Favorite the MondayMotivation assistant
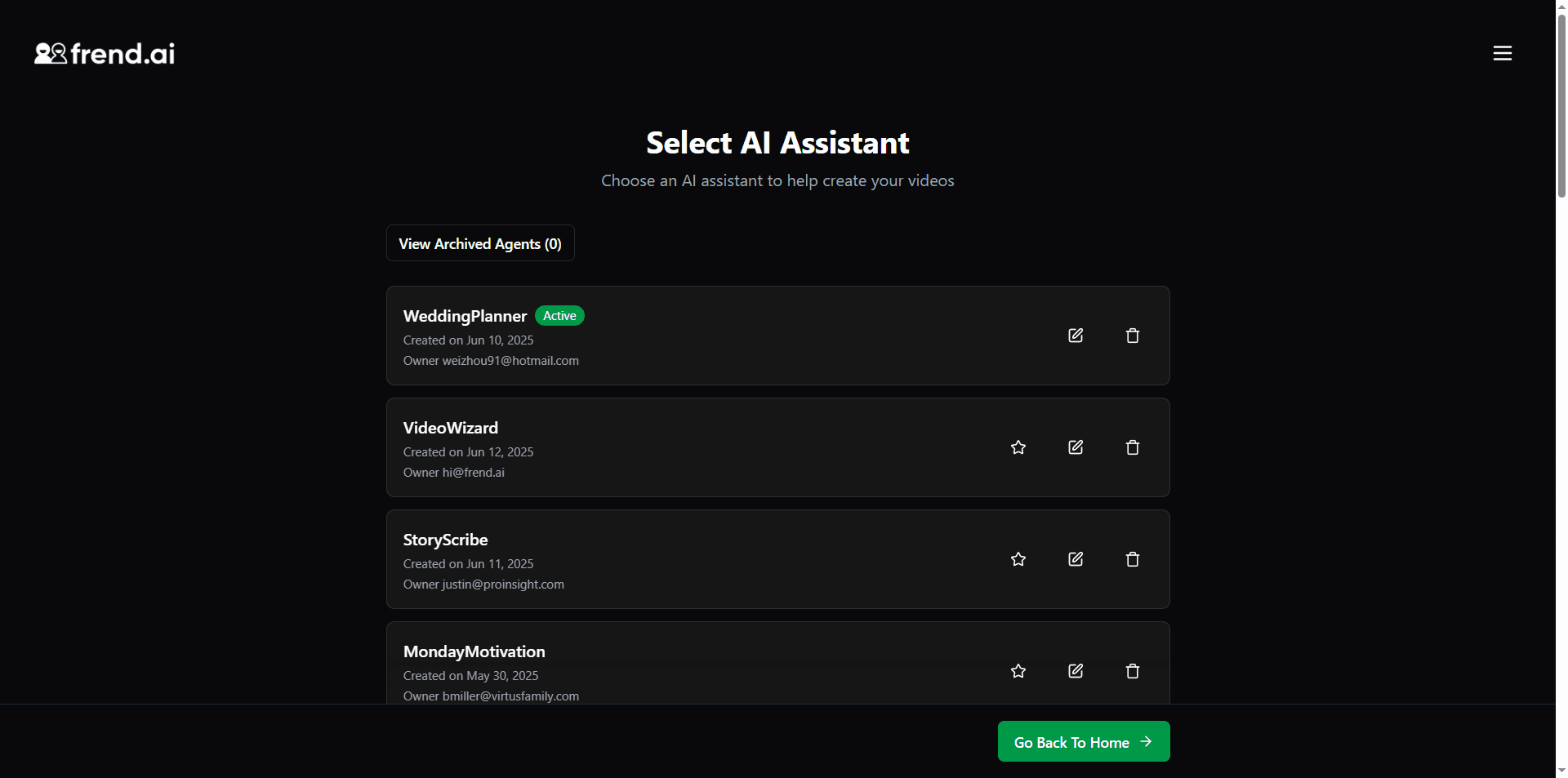This screenshot has height=778, width=1568. click(x=1018, y=670)
